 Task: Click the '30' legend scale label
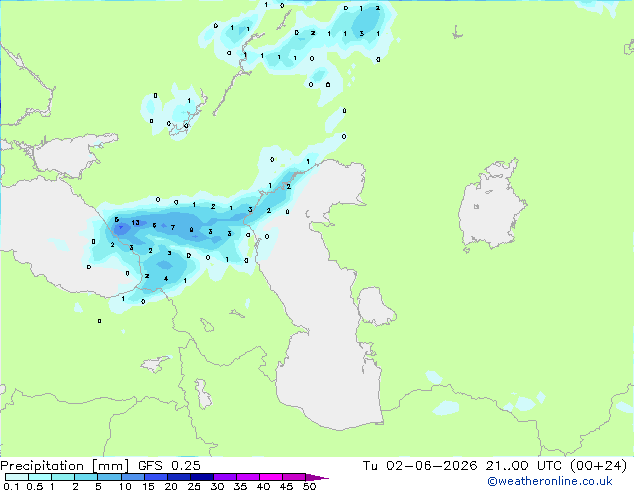(217, 486)
